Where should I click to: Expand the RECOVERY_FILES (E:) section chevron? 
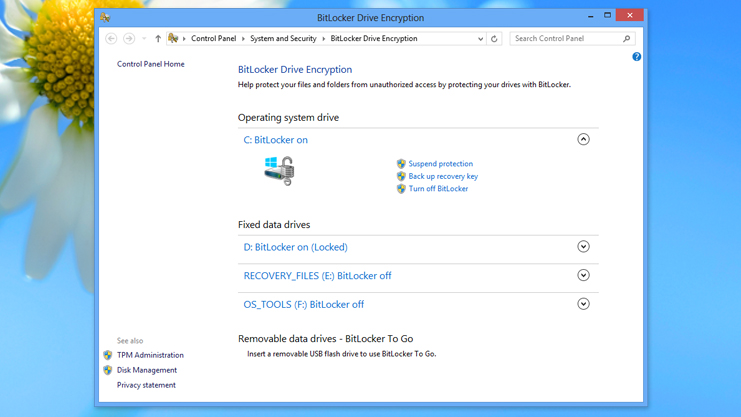583,275
